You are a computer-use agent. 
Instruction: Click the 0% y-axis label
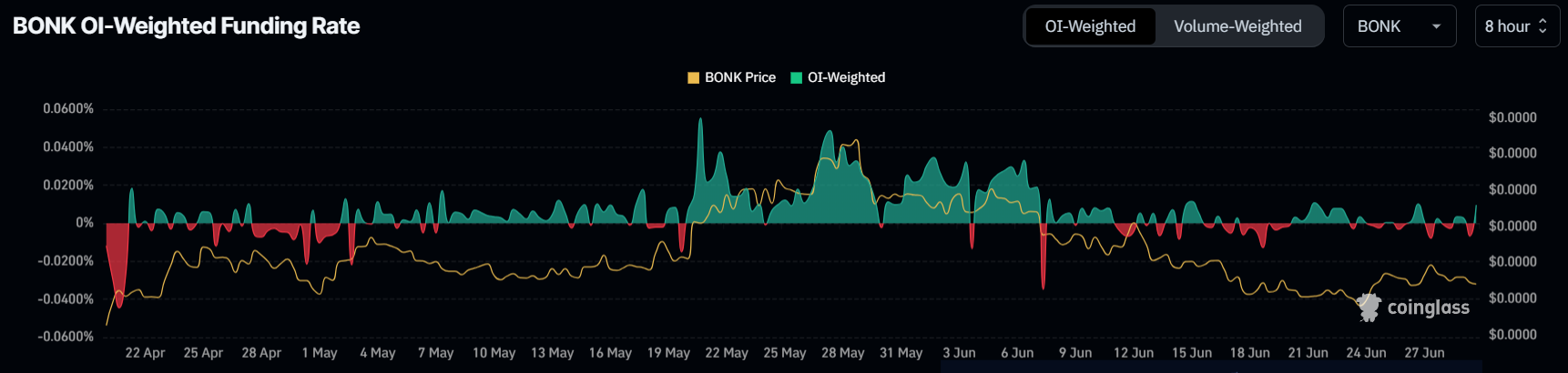(85, 223)
